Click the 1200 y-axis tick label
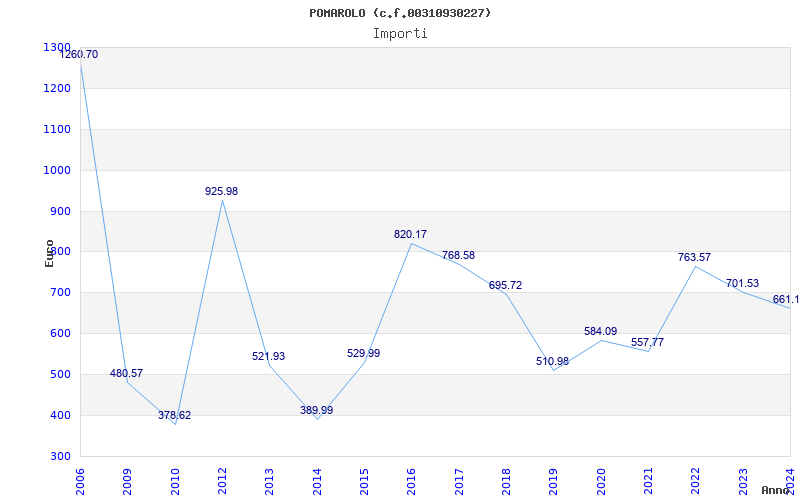 pos(57,88)
